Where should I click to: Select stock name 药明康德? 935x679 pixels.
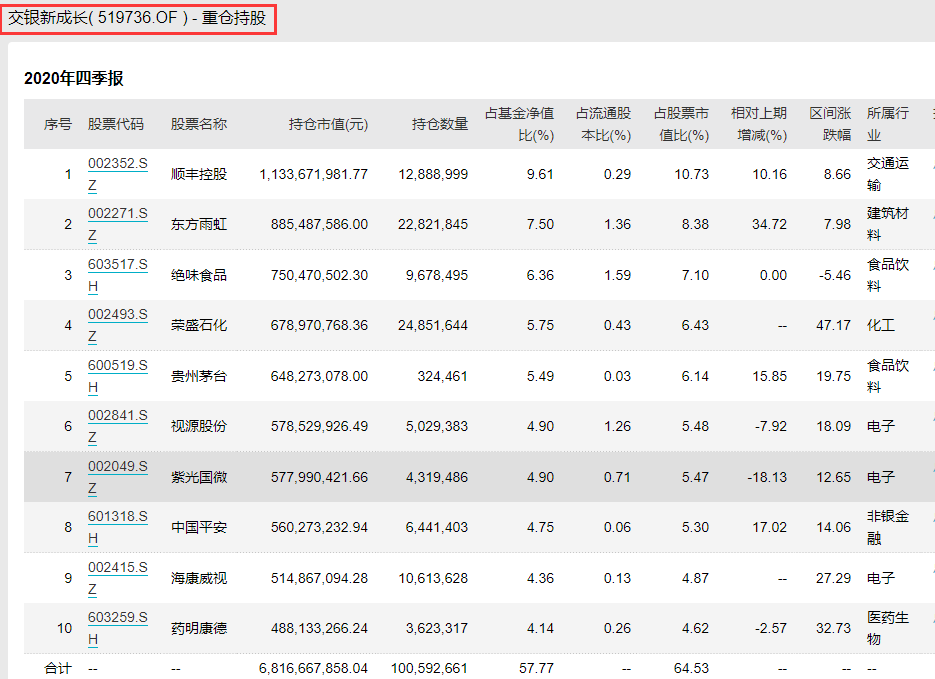tap(199, 628)
